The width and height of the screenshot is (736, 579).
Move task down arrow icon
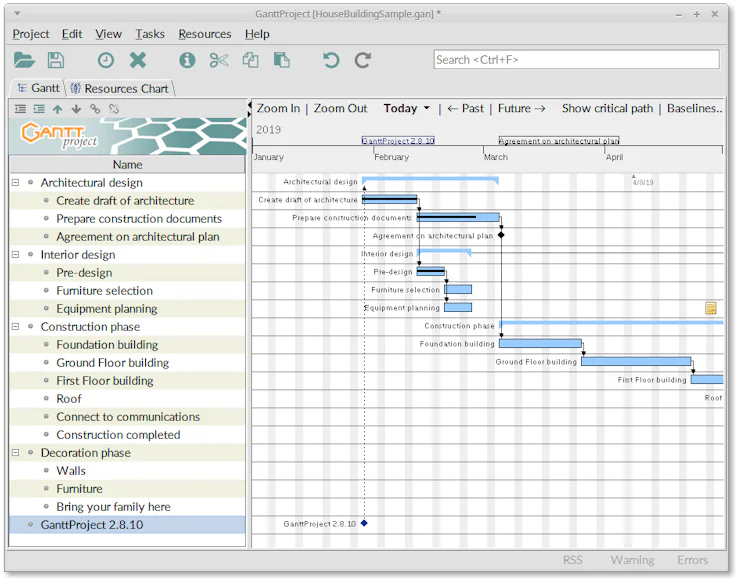point(76,109)
